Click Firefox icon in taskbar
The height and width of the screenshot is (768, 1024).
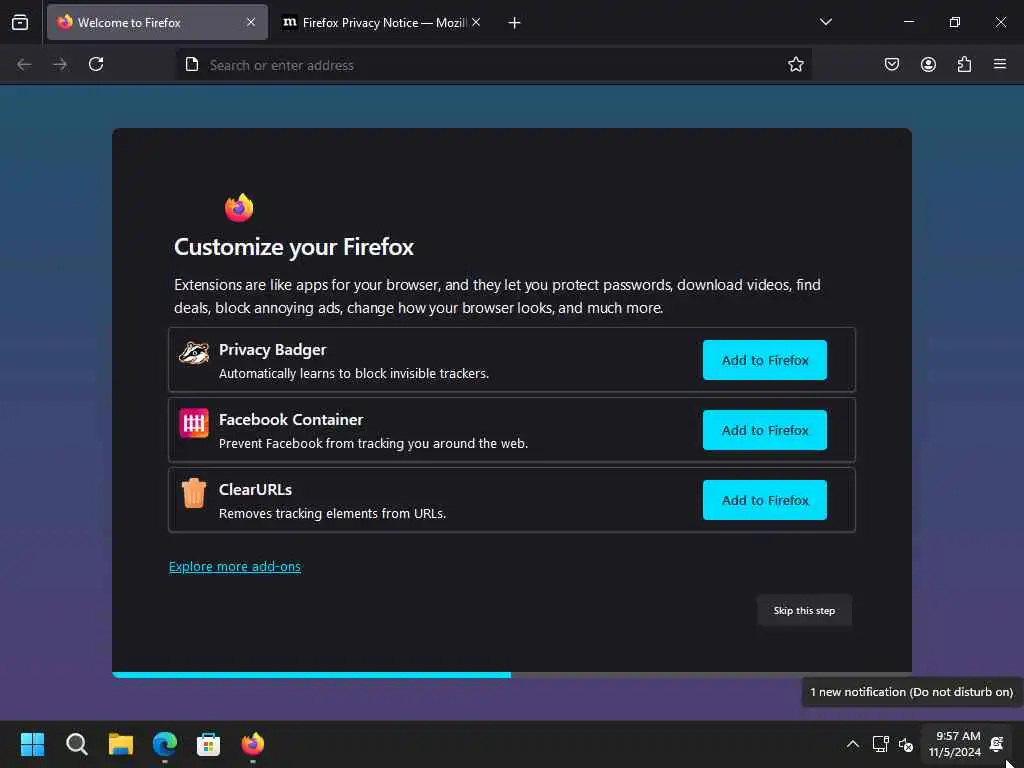[253, 744]
